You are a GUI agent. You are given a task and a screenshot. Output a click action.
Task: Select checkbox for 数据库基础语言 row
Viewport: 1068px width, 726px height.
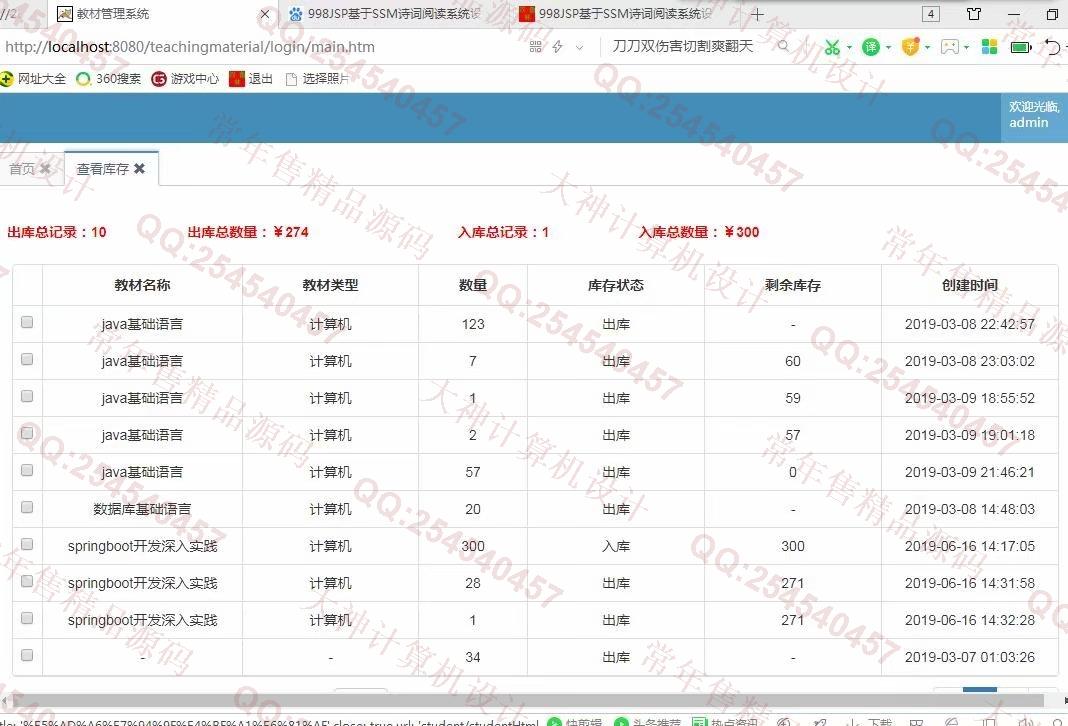pos(27,507)
